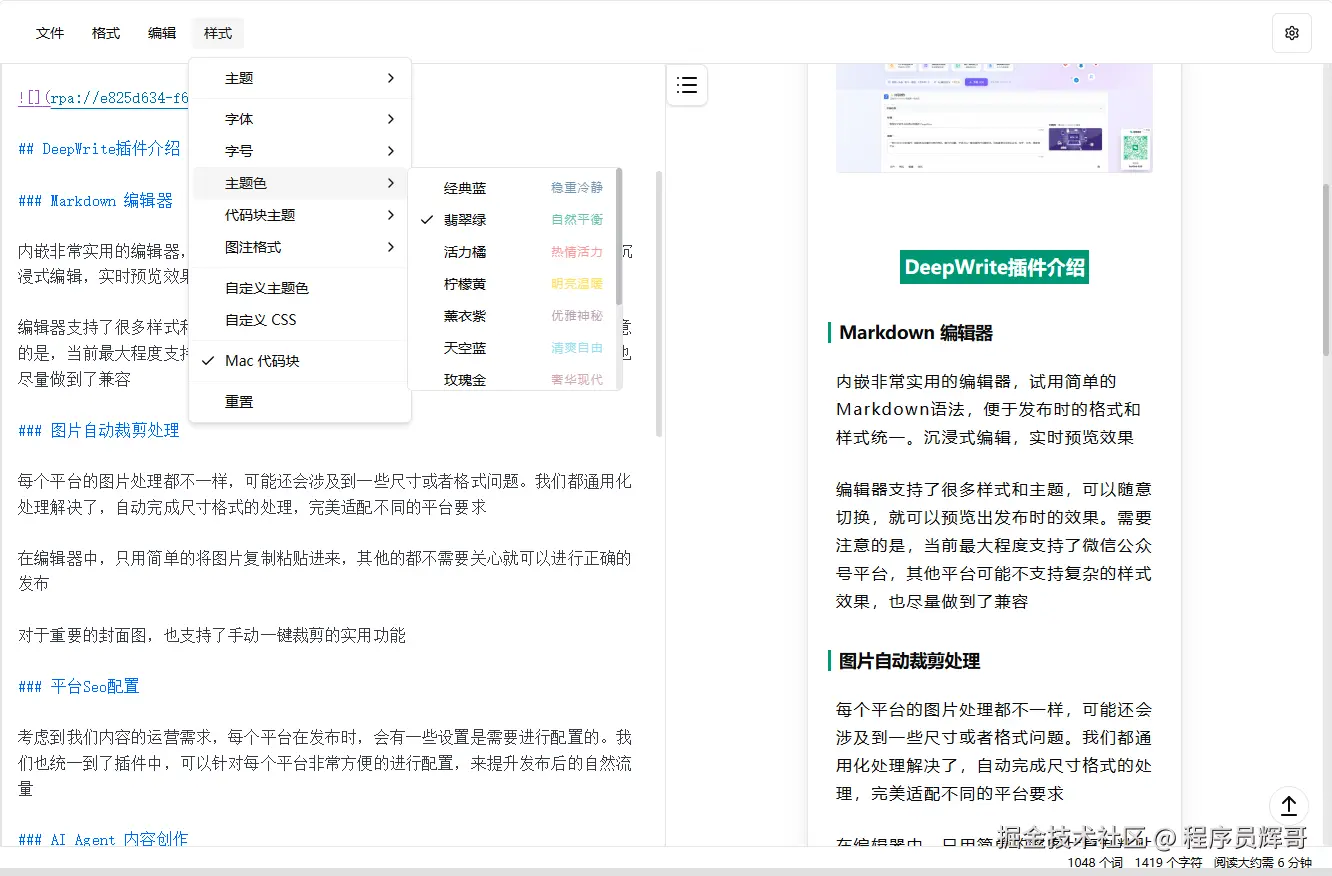Toggle the outline list icon

tap(687, 85)
